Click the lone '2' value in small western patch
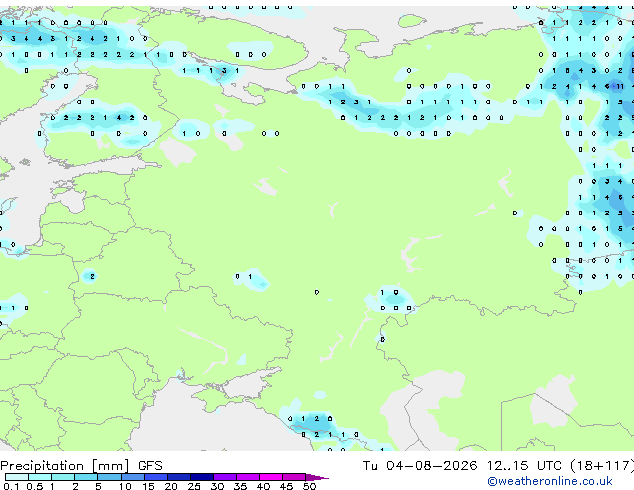The height and width of the screenshot is (490, 634). point(92,276)
